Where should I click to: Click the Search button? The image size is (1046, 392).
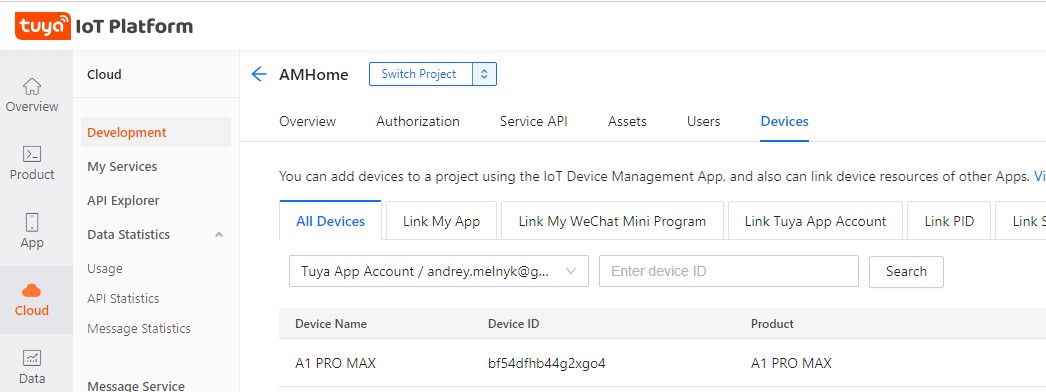point(906,271)
